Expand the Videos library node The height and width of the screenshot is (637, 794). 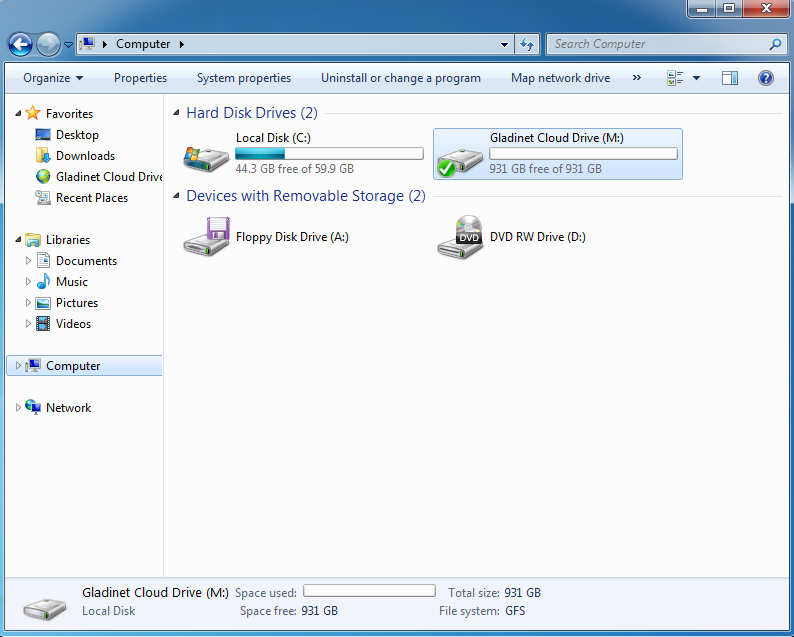click(28, 324)
